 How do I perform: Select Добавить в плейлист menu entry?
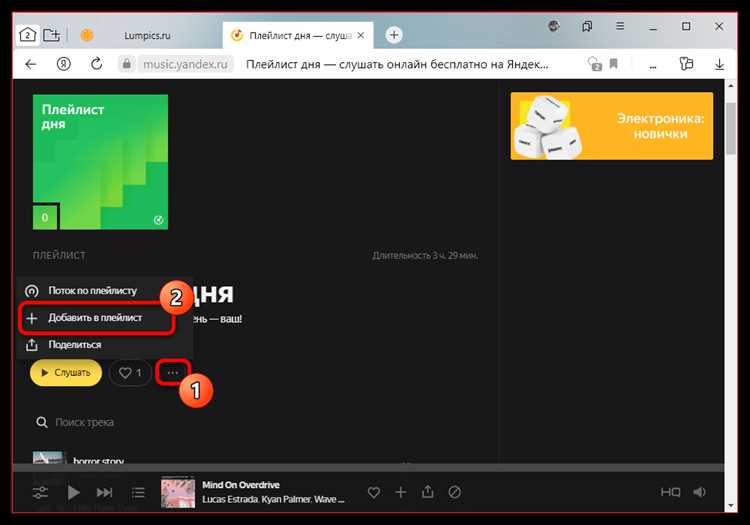(x=95, y=318)
